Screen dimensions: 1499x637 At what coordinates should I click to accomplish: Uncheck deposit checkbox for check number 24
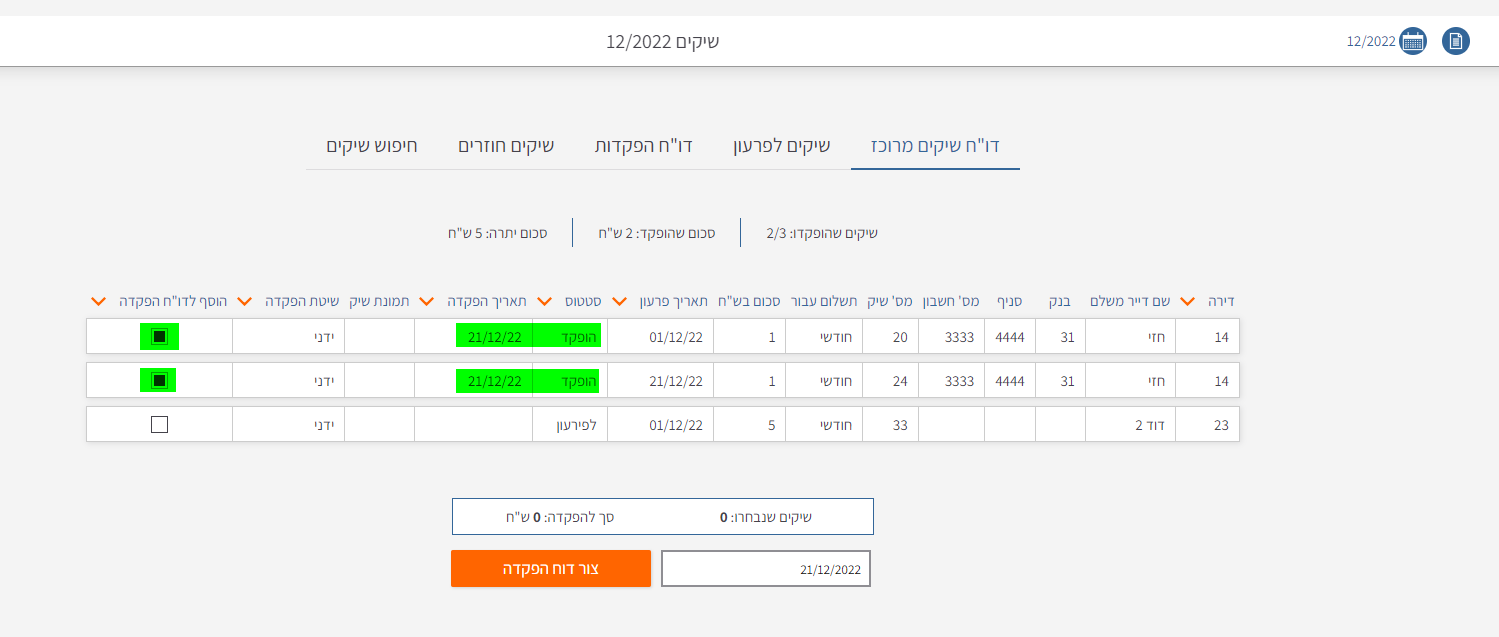click(159, 381)
